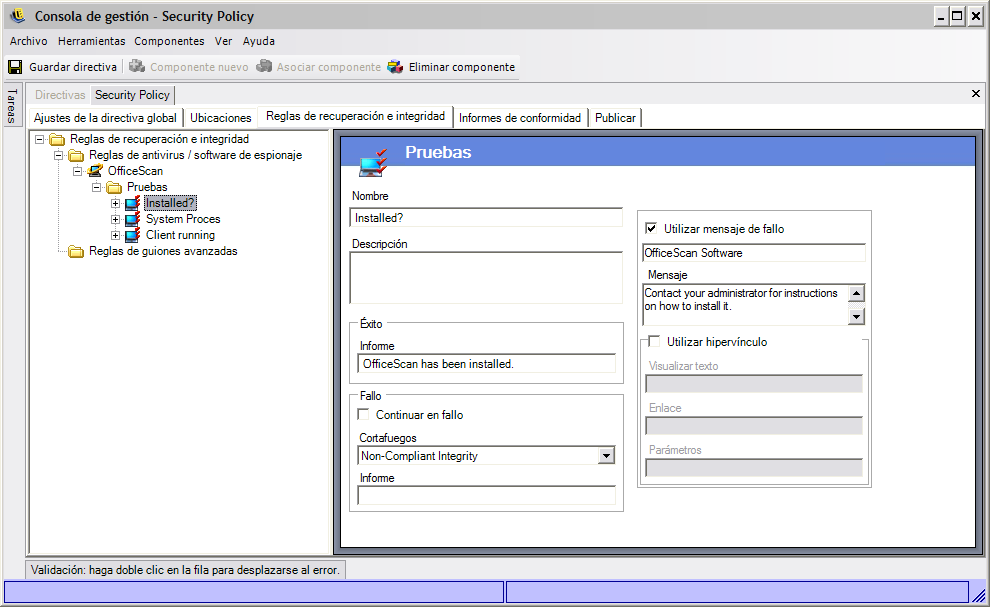Expand the Installed? tree node
Viewport: 990px width, 607px height.
click(x=116, y=203)
